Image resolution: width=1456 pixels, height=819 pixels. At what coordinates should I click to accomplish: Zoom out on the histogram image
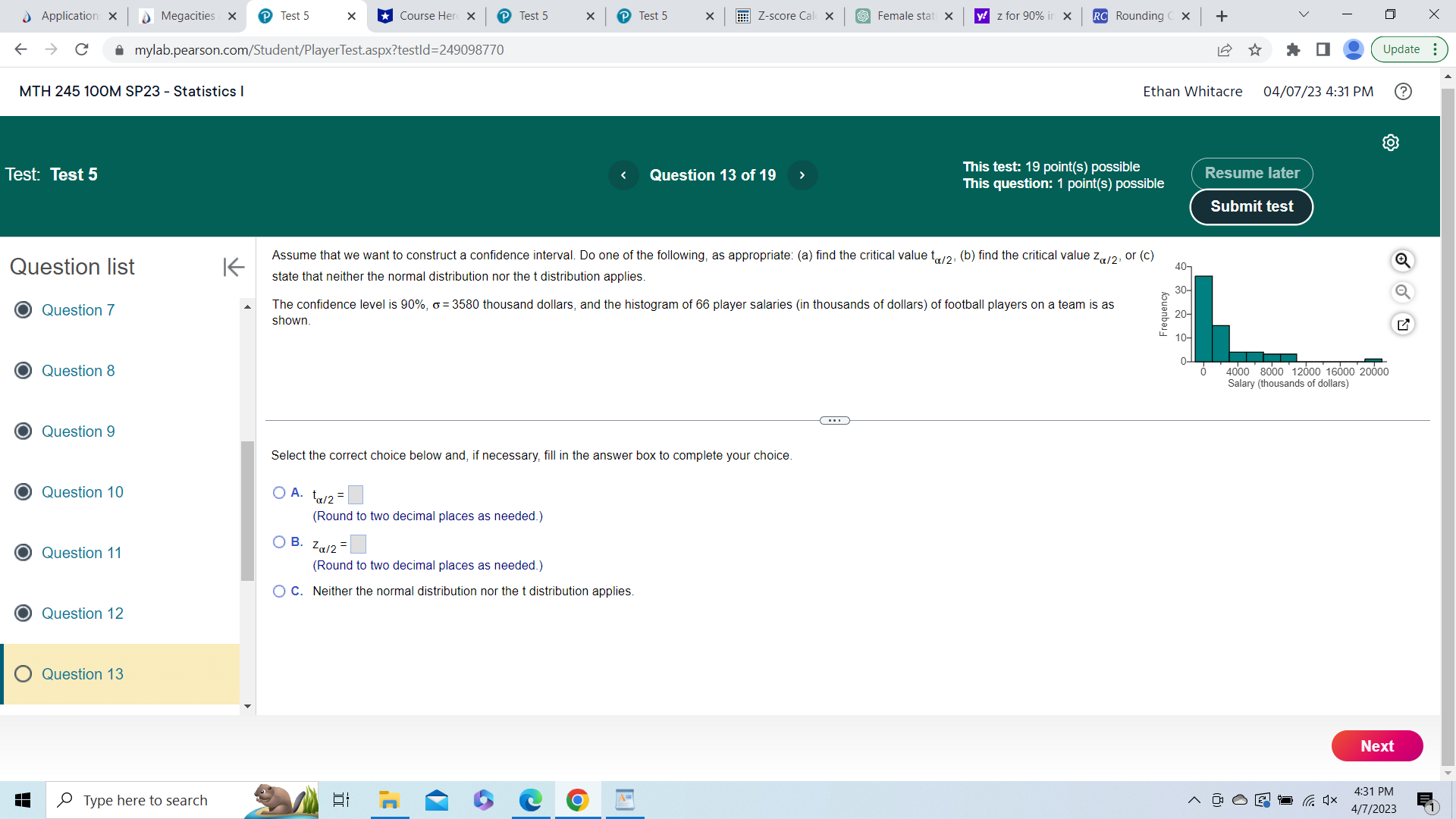pyautogui.click(x=1402, y=292)
